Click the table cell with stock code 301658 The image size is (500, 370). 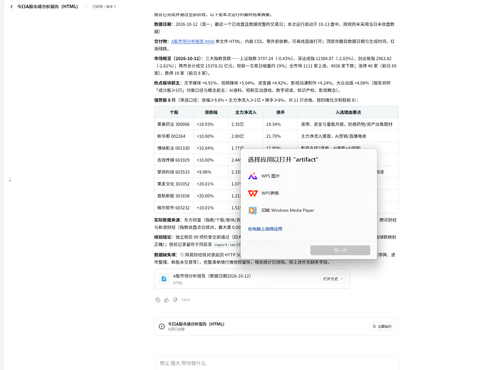point(173,196)
